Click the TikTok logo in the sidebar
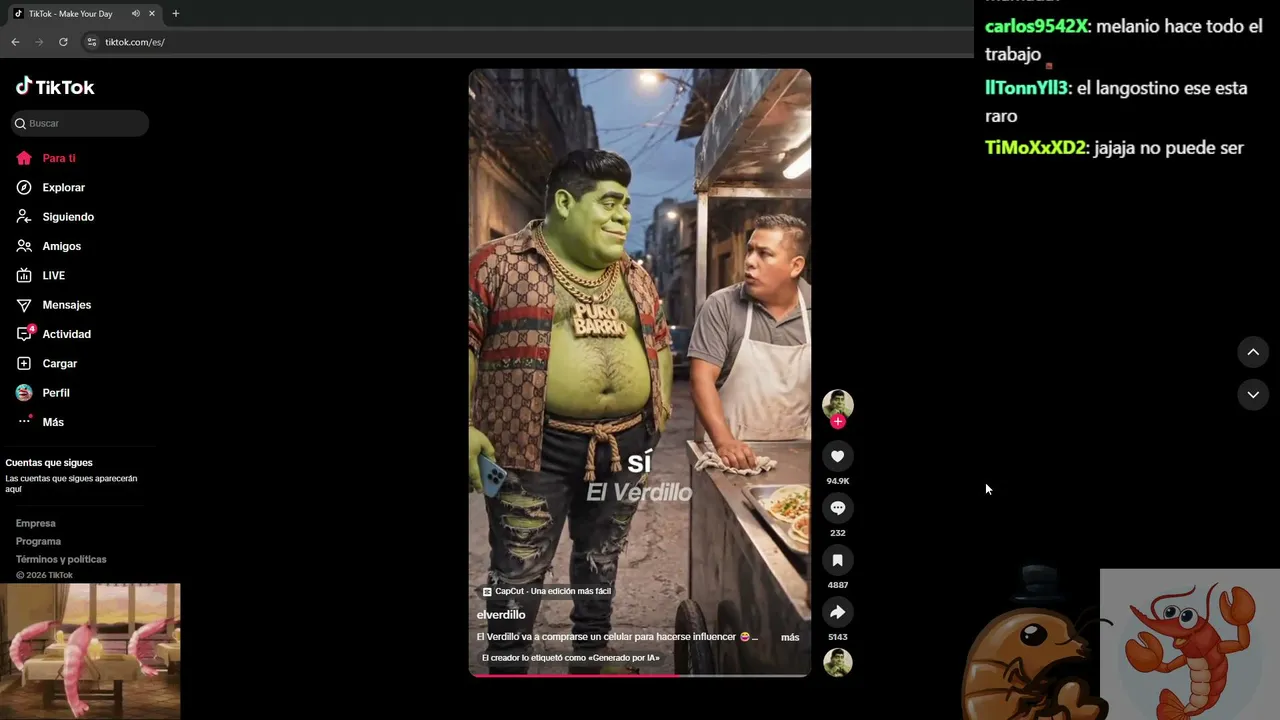Image resolution: width=1280 pixels, height=720 pixels. pos(55,87)
